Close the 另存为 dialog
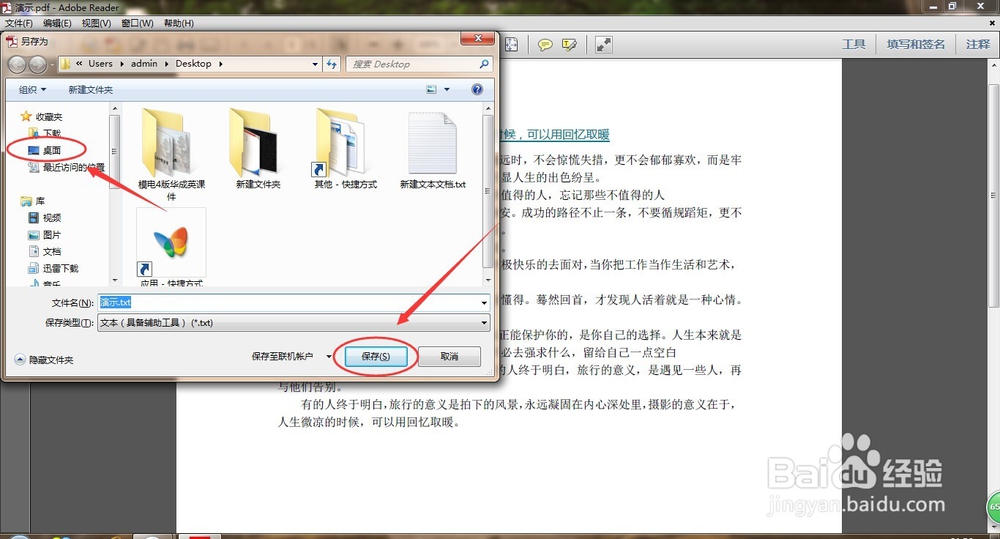1000x539 pixels. pos(478,38)
